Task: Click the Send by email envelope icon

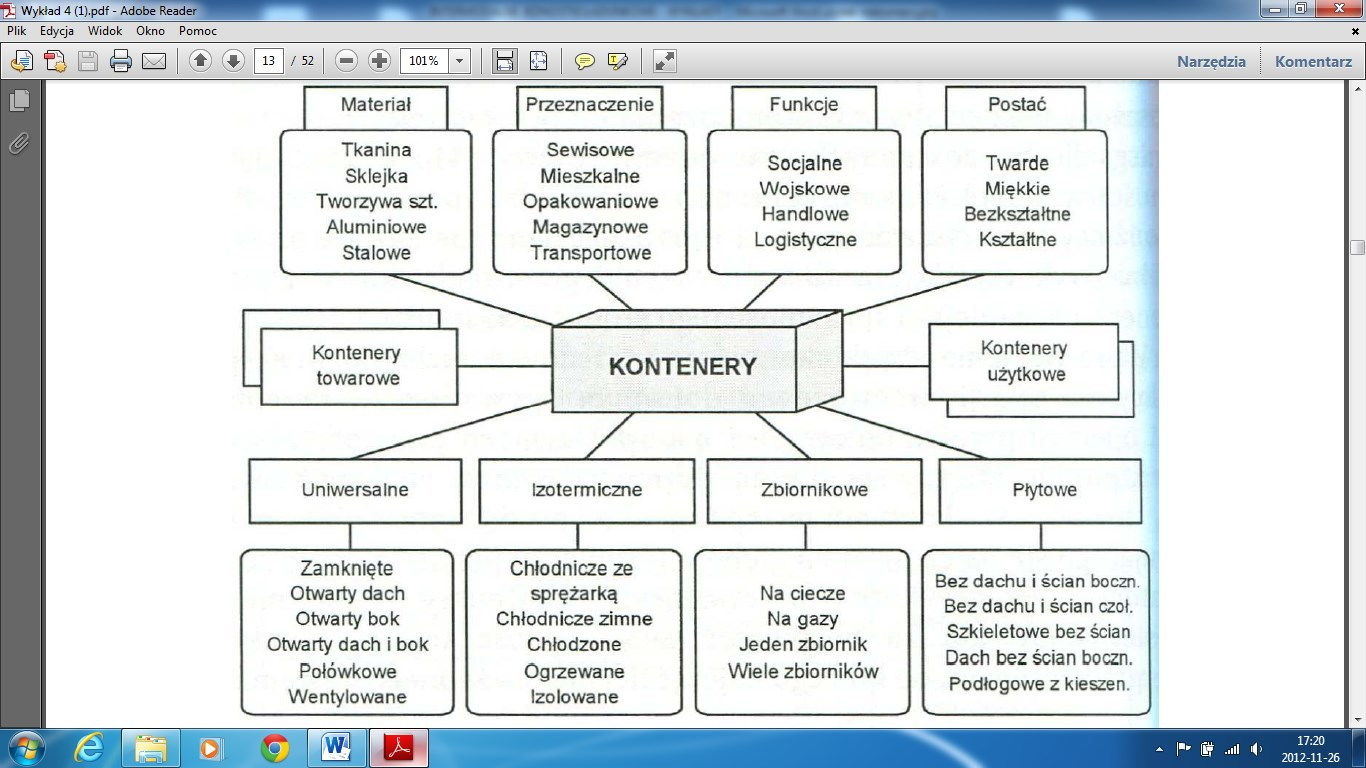Action: (154, 61)
